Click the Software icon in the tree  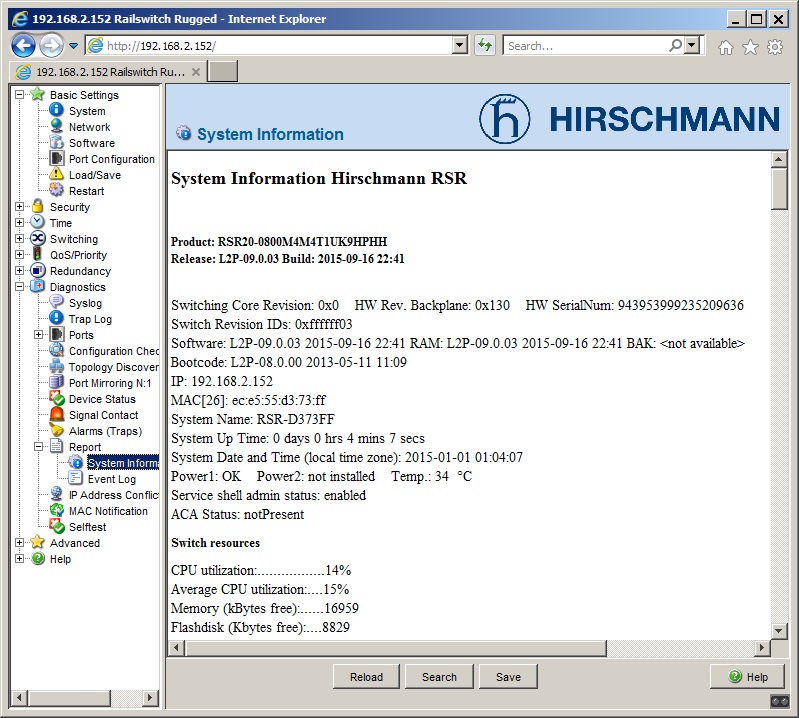tap(56, 143)
